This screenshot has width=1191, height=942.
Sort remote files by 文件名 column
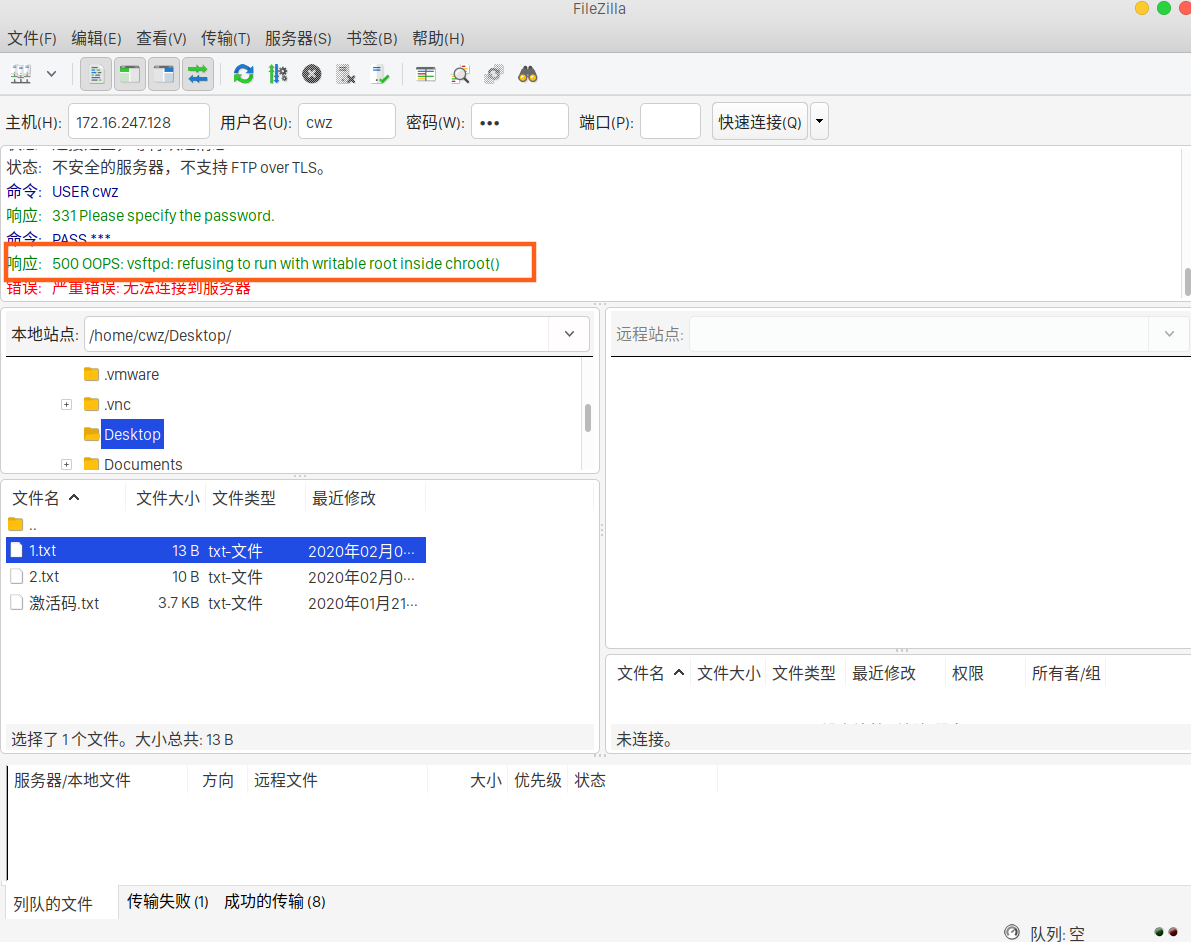click(651, 673)
